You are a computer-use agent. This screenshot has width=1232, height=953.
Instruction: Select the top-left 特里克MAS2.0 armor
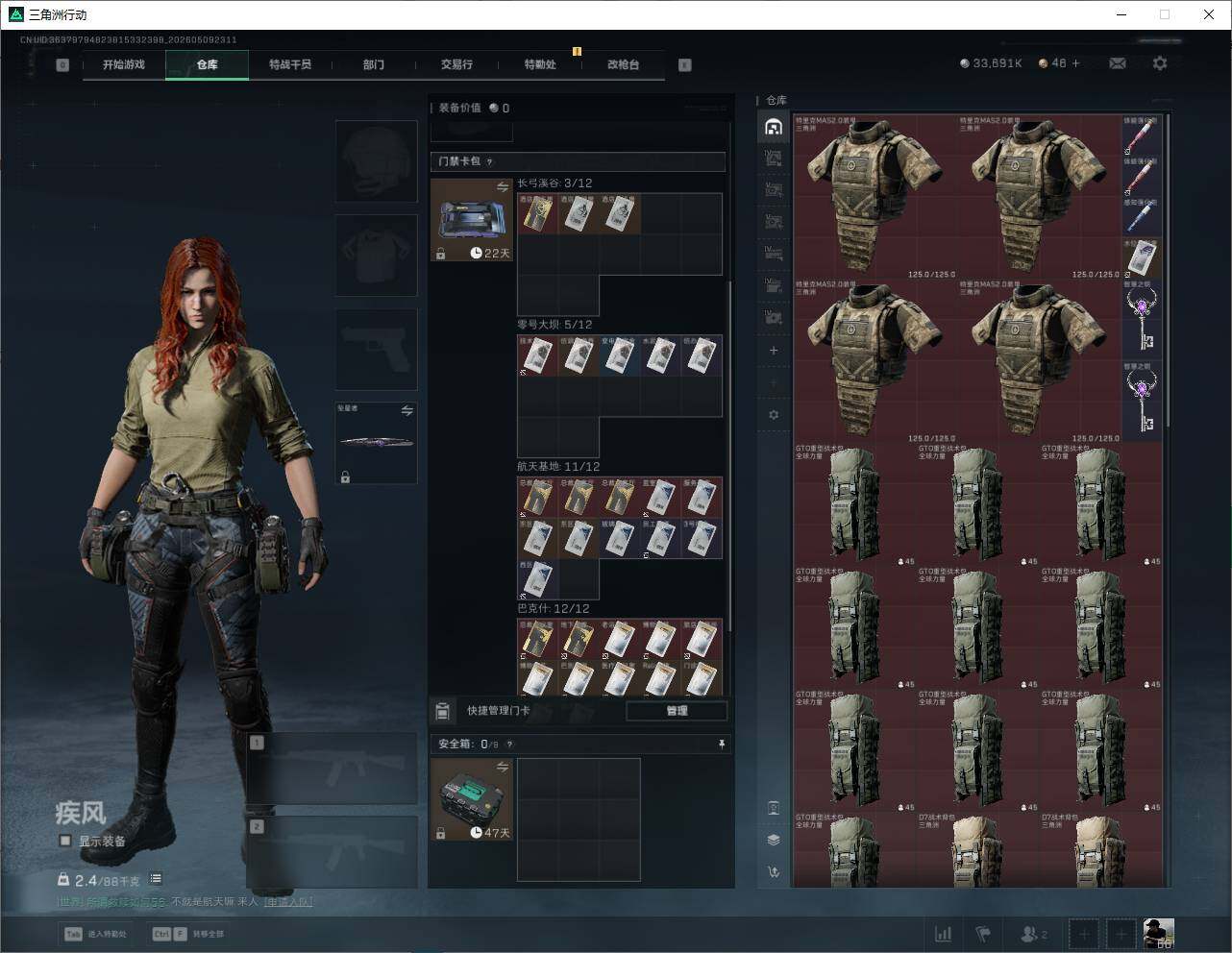(x=875, y=197)
